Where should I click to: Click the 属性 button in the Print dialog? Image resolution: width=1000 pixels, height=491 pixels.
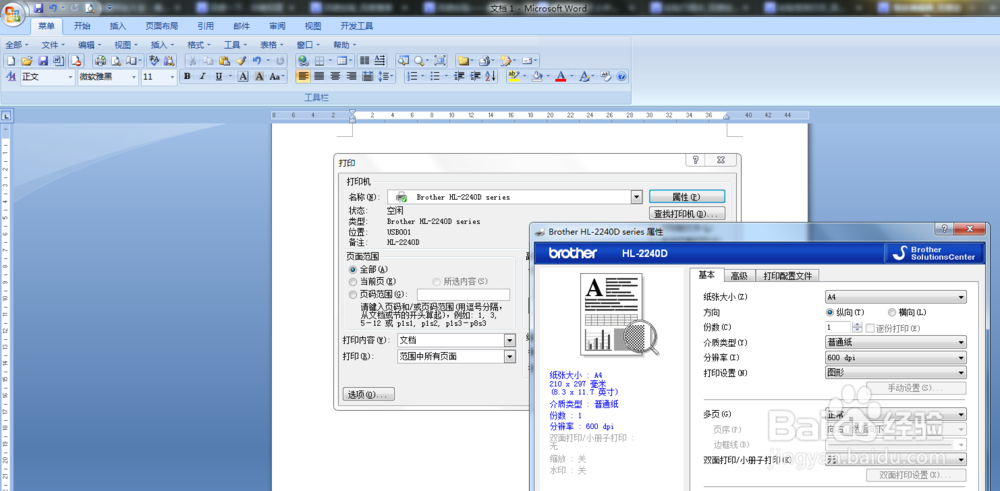coord(687,197)
